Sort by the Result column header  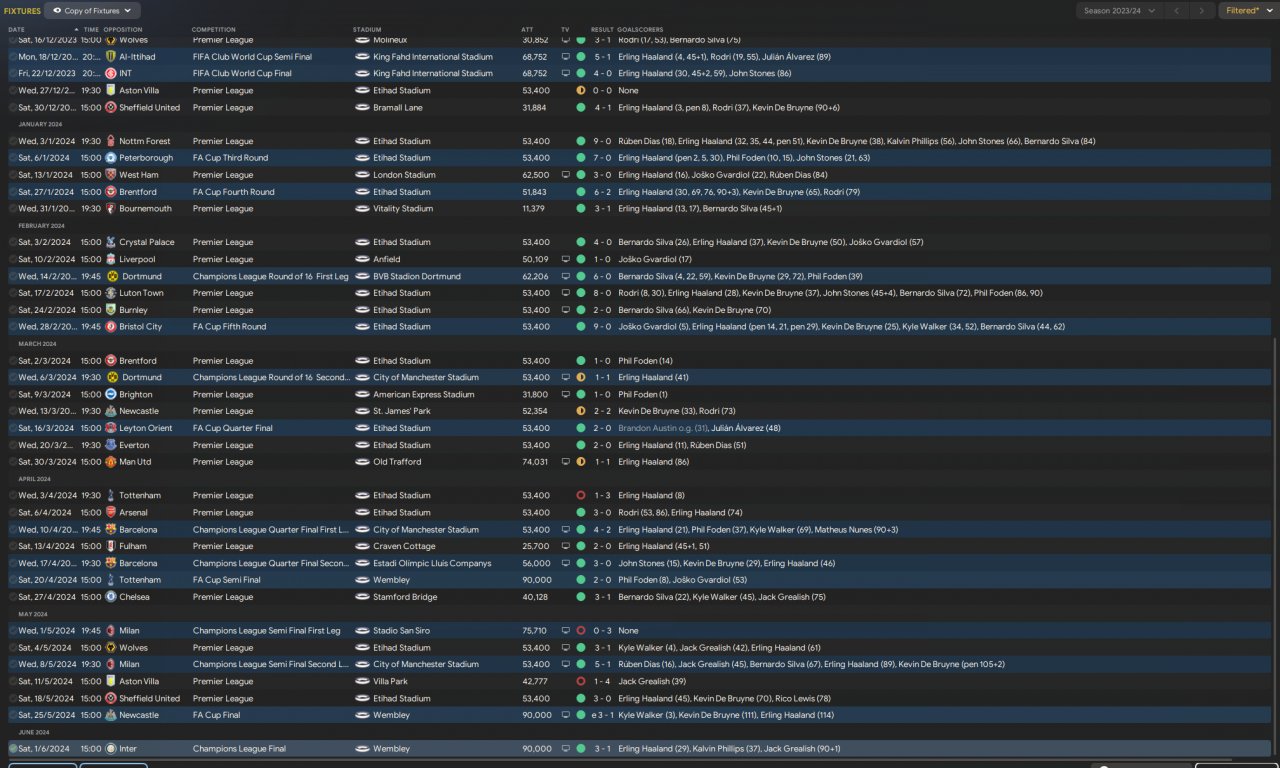[602, 29]
